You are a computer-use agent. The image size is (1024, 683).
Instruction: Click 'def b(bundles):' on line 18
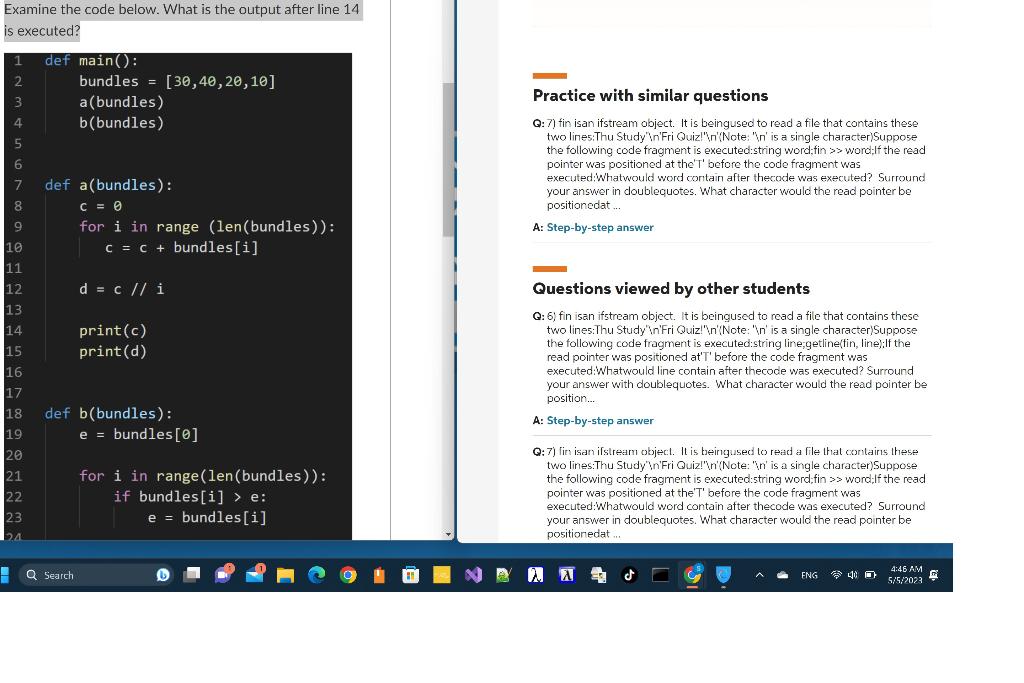pos(108,413)
